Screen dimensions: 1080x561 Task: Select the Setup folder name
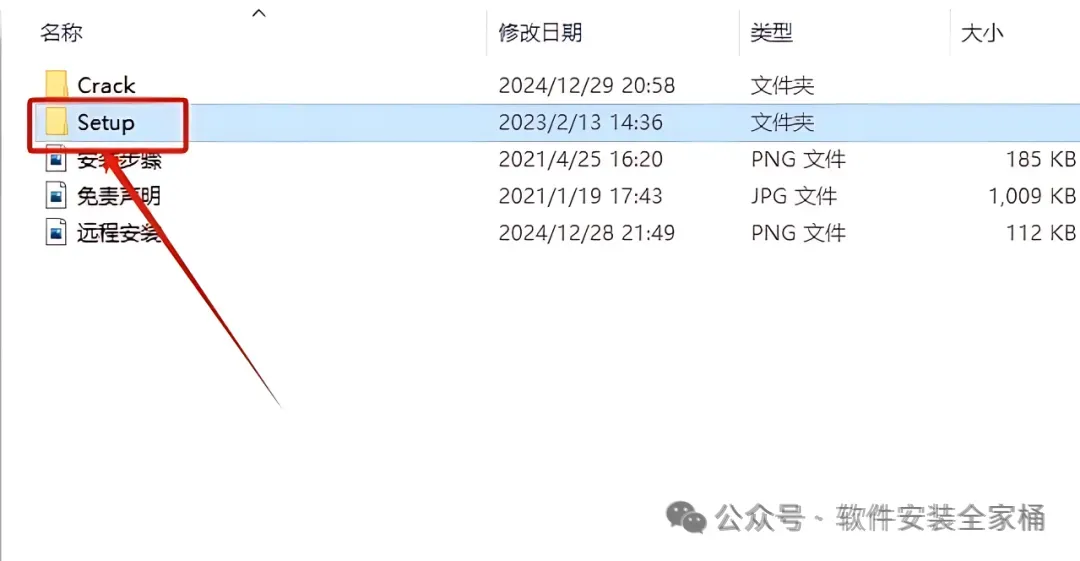[x=105, y=123]
